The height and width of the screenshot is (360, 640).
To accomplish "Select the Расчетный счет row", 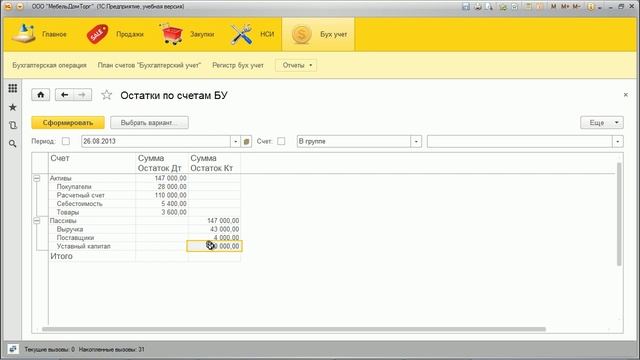I will [144, 196].
